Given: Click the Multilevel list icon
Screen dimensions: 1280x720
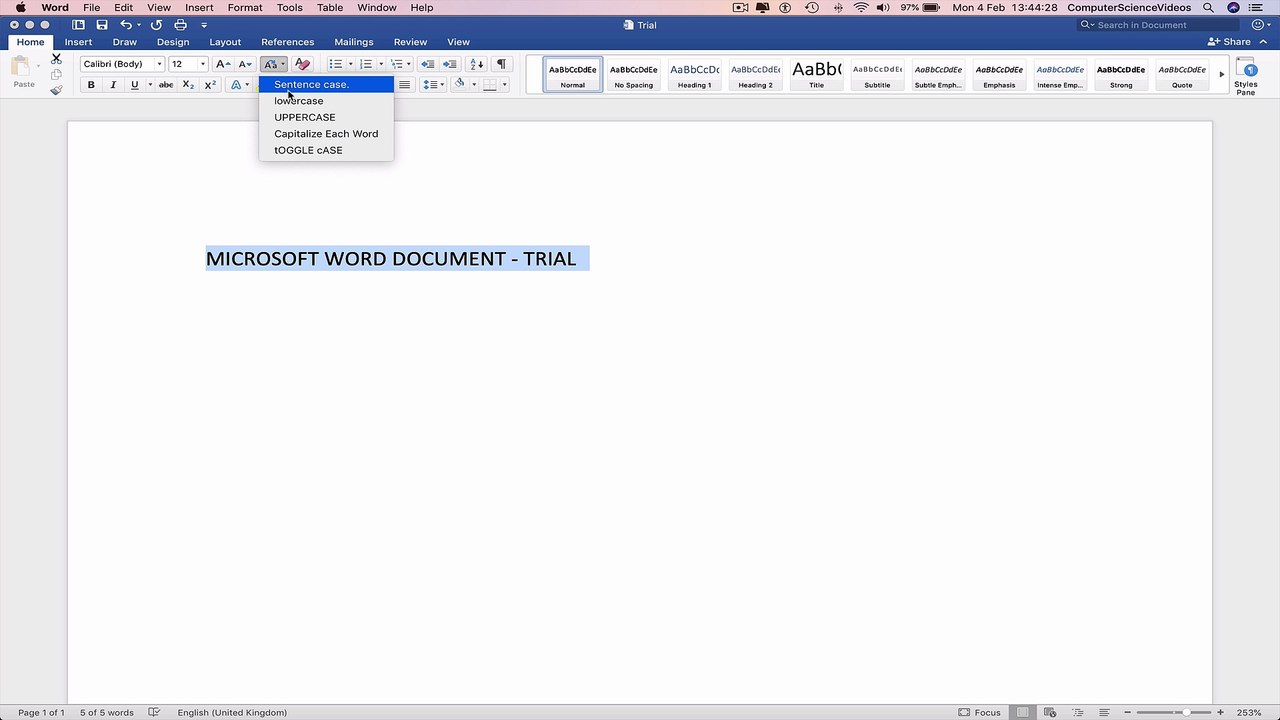Looking at the screenshot, I should (x=396, y=64).
